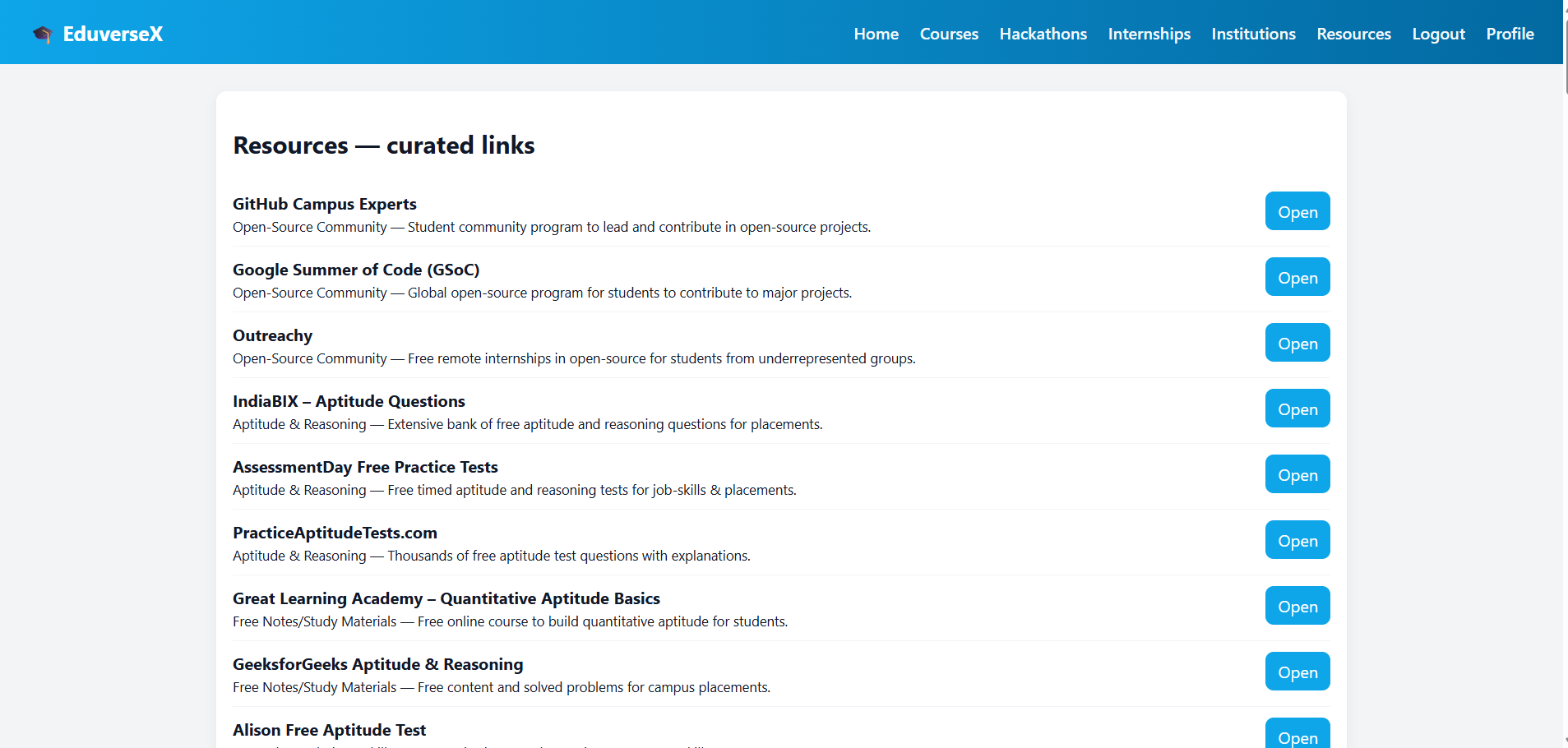Click the EduverseX graduation cap logo icon

tap(42, 34)
